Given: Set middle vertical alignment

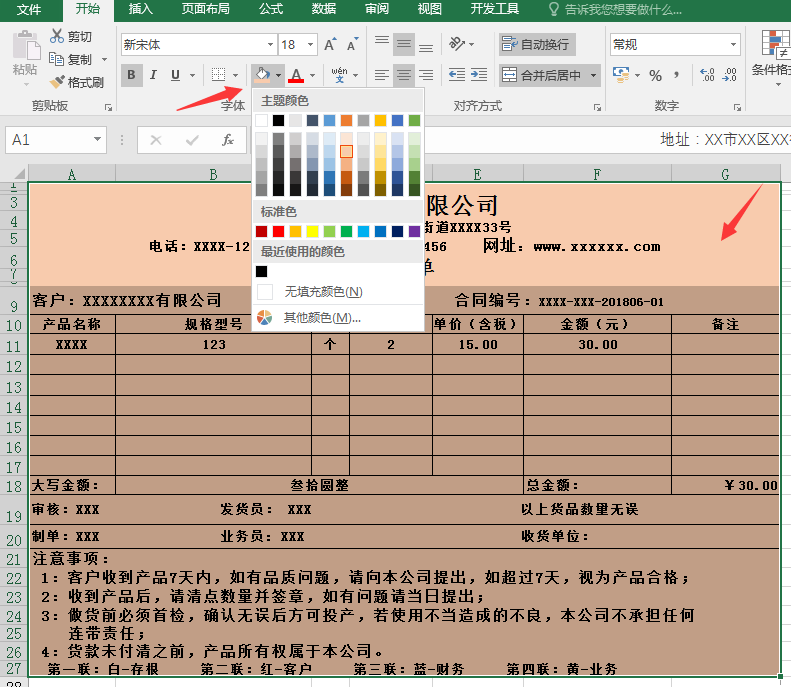Looking at the screenshot, I should pos(404,44).
